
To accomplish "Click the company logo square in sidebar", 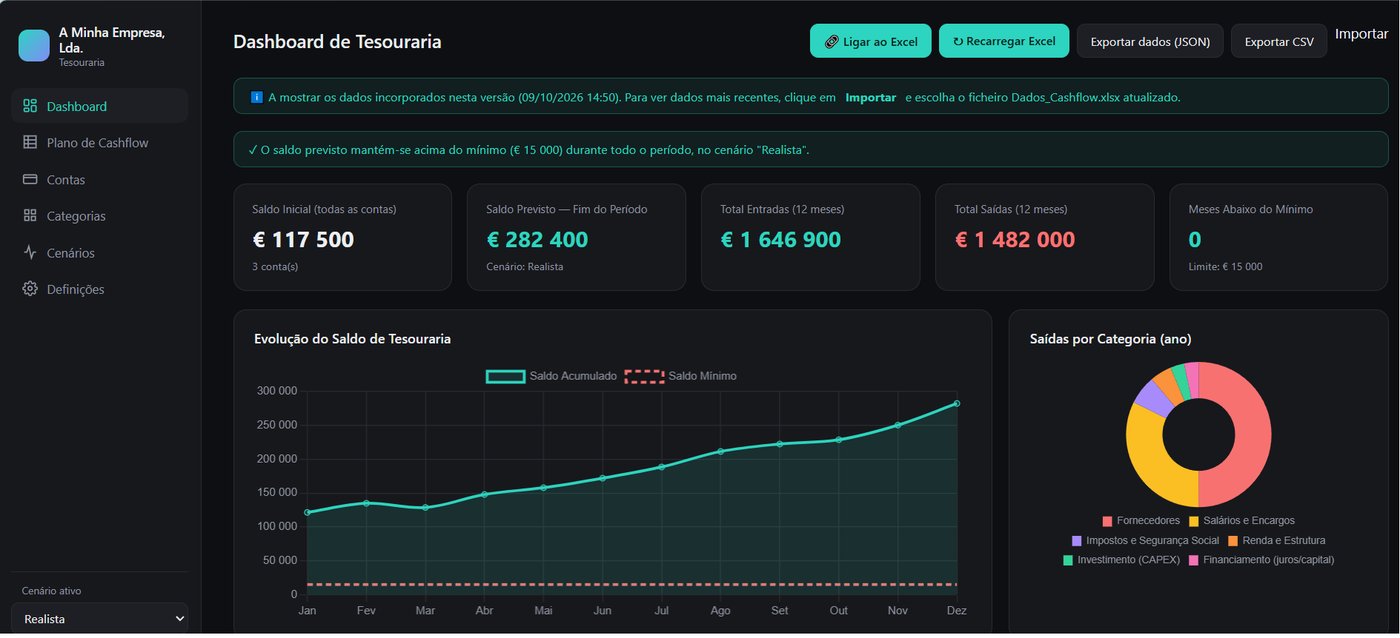I will pyautogui.click(x=34, y=45).
